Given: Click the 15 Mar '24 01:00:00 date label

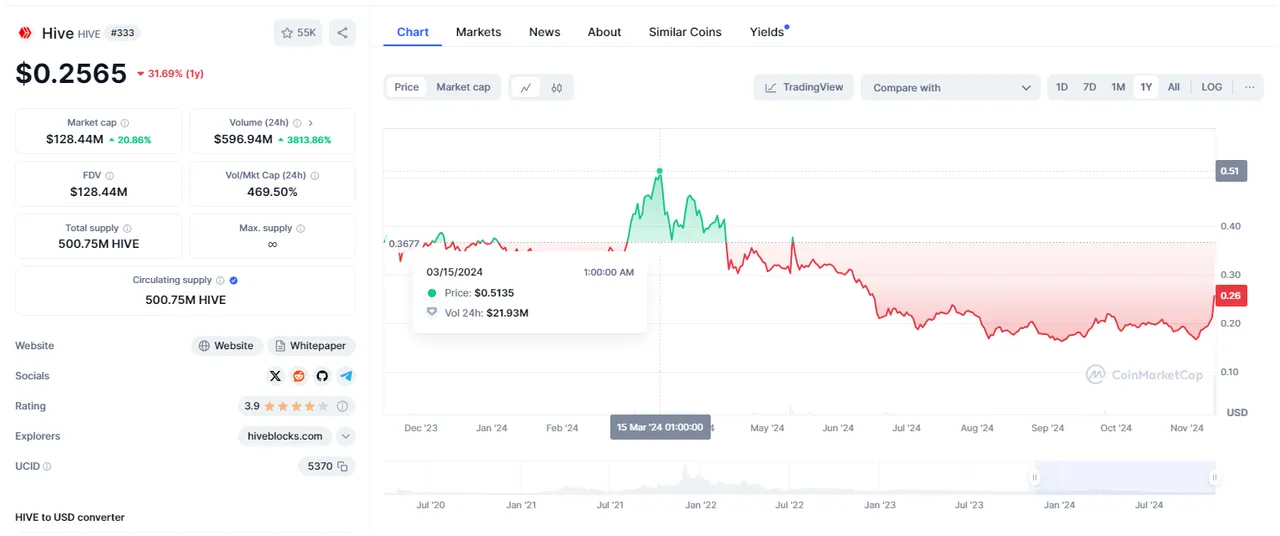Looking at the screenshot, I should pyautogui.click(x=660, y=427).
